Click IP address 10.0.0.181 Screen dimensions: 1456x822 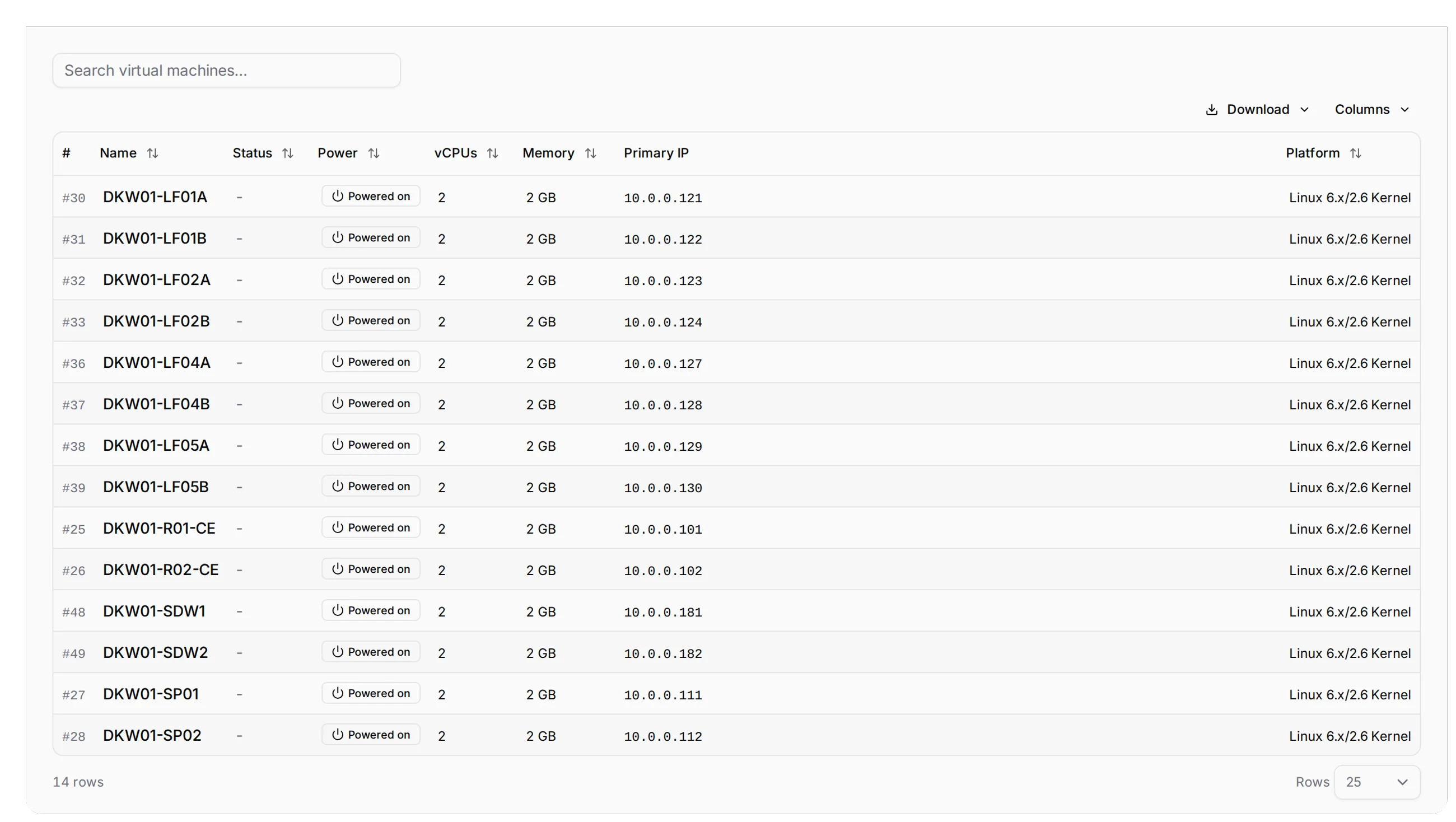(x=663, y=611)
